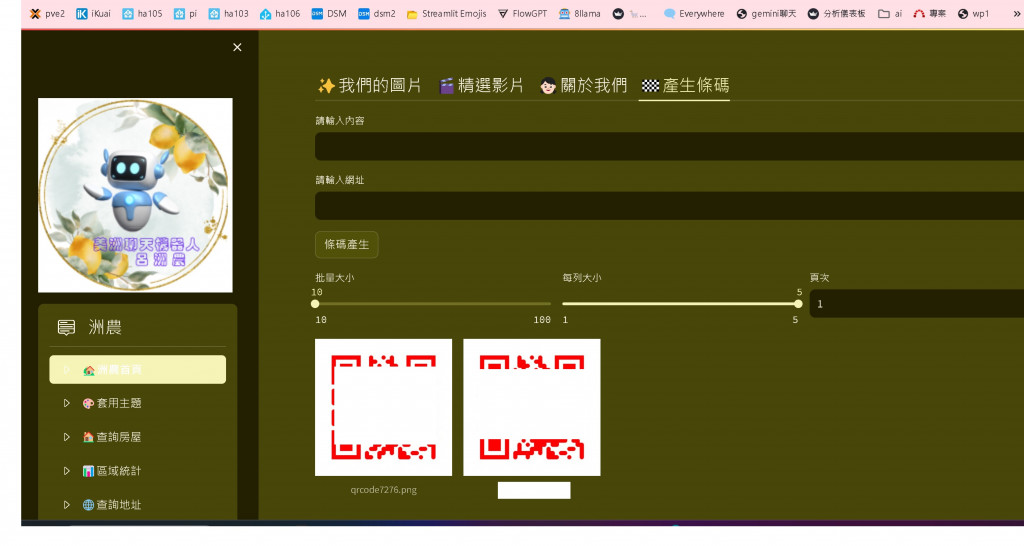Close the sidebar with the X button
Image resolution: width=1024 pixels, height=546 pixels.
pyautogui.click(x=237, y=47)
